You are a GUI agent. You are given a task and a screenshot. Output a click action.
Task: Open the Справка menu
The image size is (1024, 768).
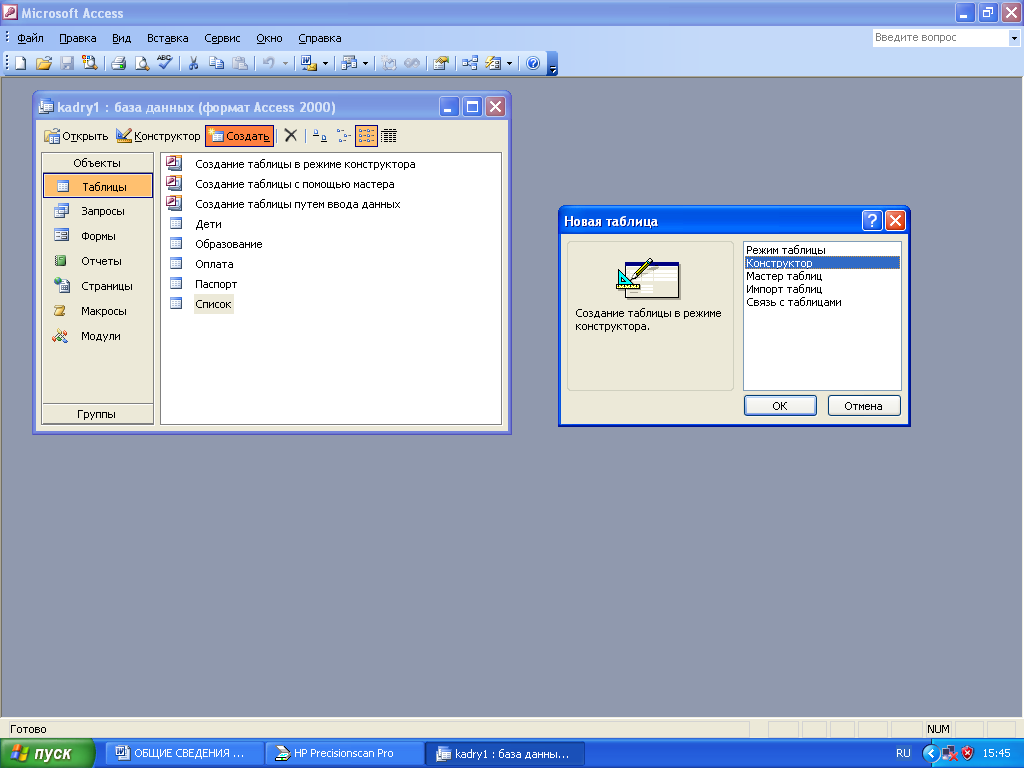[319, 38]
